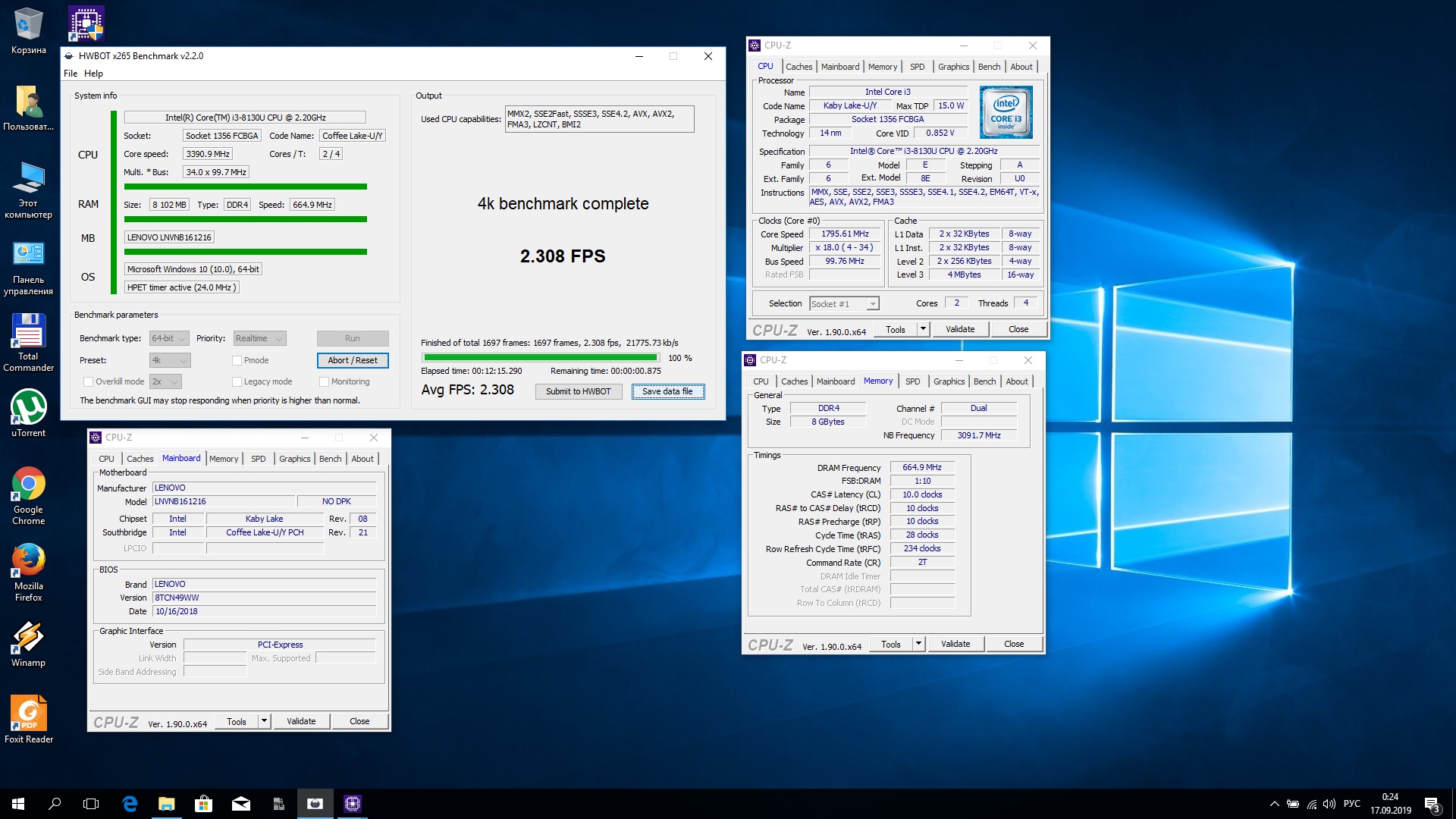Expand Tools arrow in CPU-Z Mainboard window
The width and height of the screenshot is (1456, 819).
[x=264, y=721]
